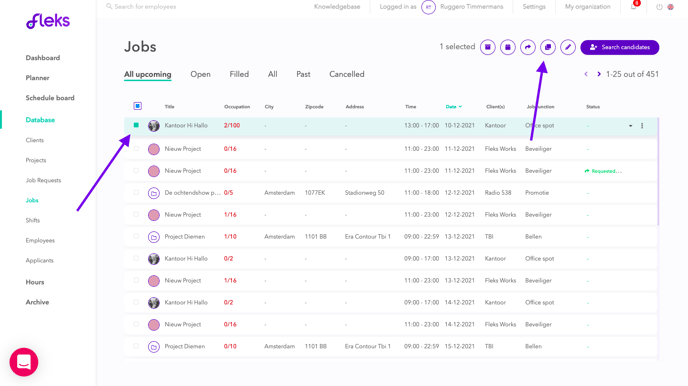
Task: Click the duplicate job icon in the toolbar
Action: tap(548, 47)
